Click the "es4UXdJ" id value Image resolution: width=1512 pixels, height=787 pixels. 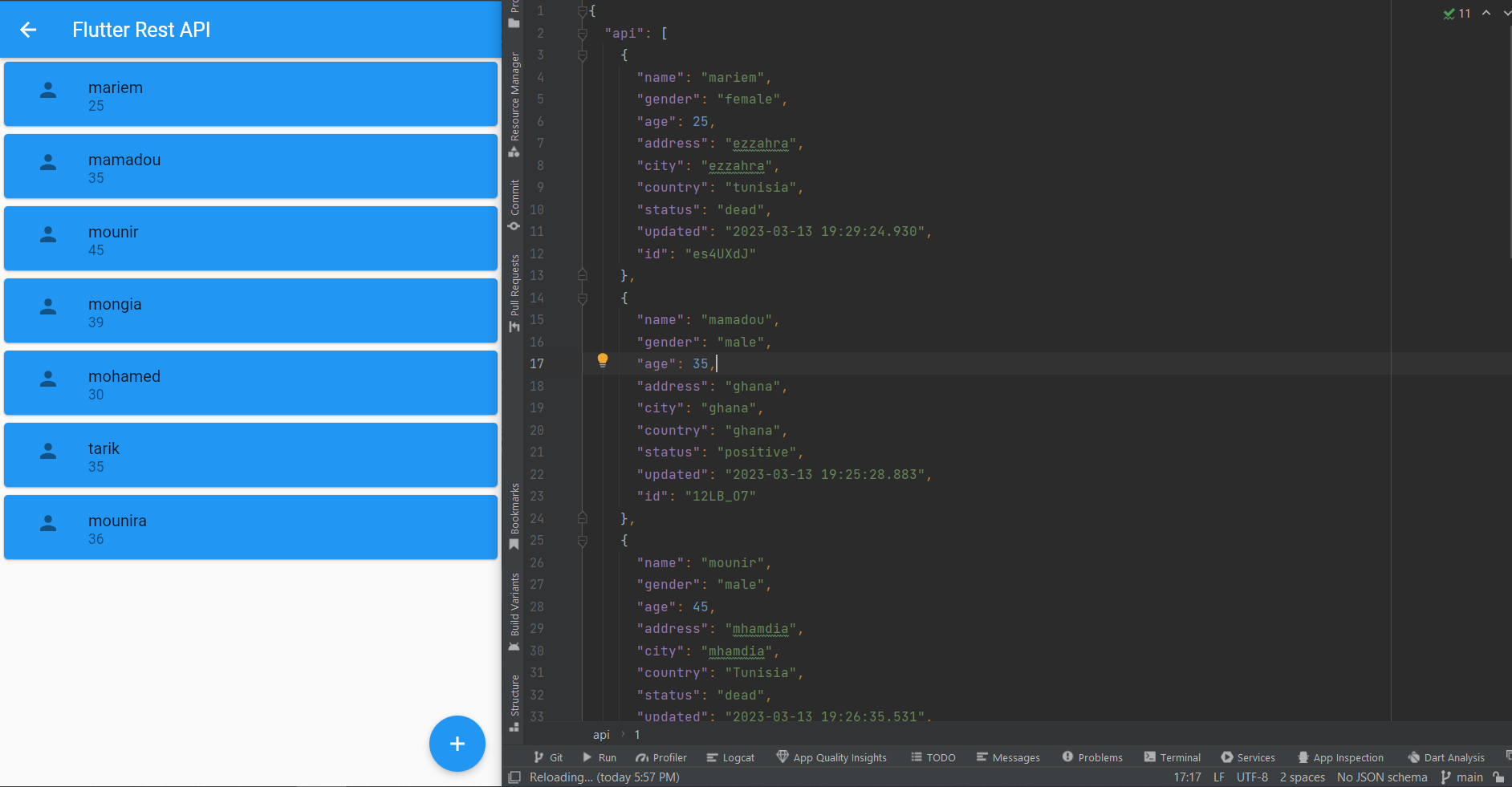pos(720,254)
